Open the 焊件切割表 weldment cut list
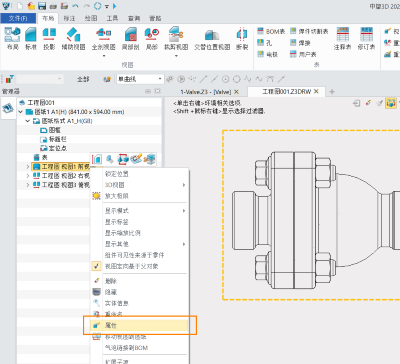 click(x=309, y=31)
